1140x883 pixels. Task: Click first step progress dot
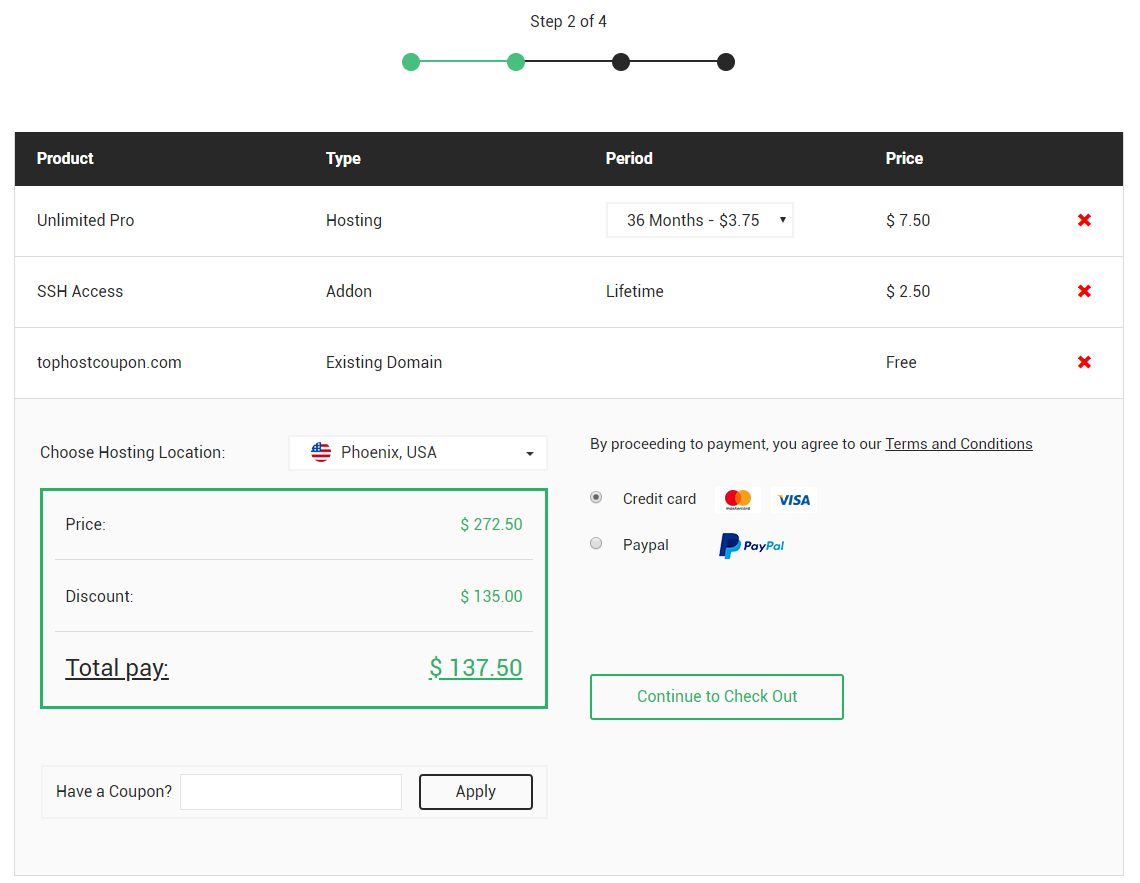point(411,62)
